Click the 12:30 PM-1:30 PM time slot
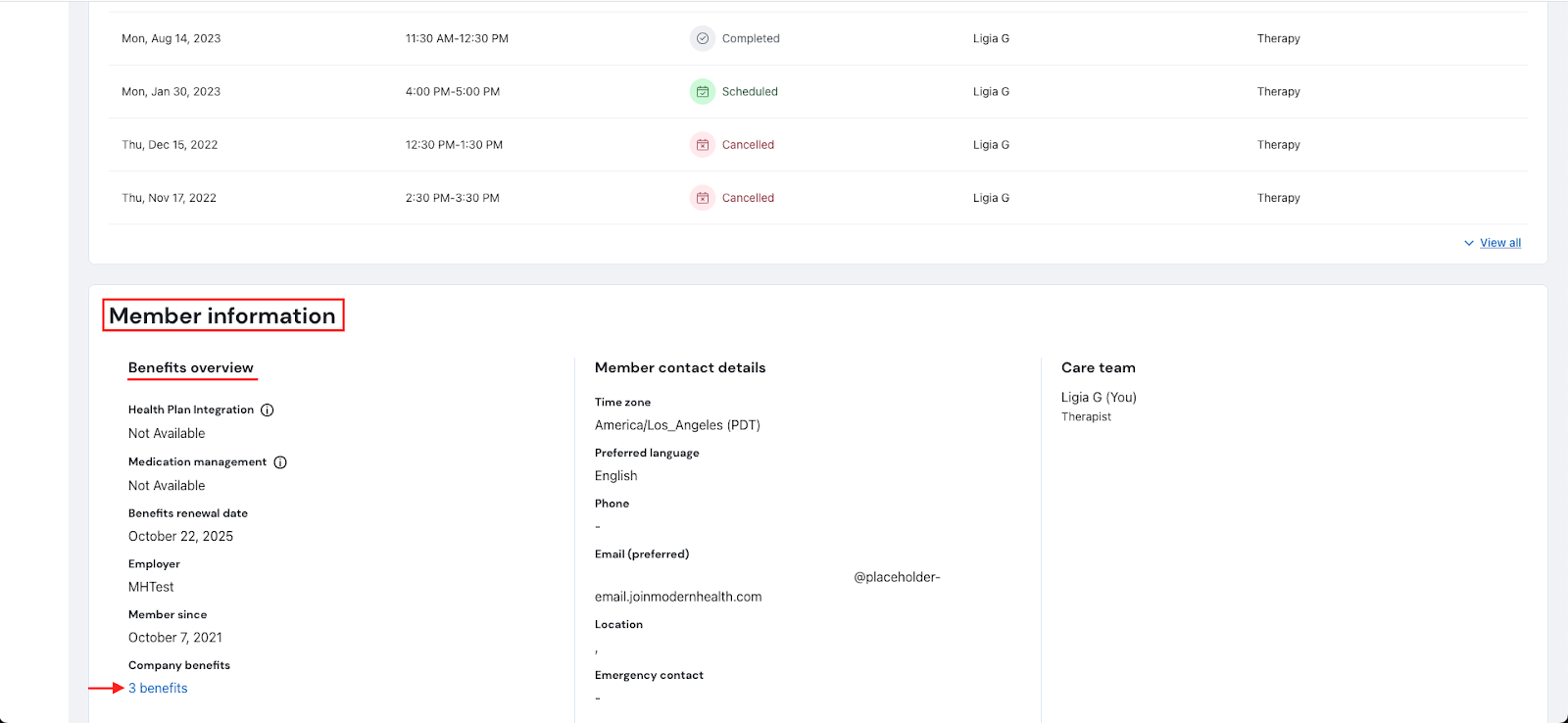Screen dimensions: 1568x723 coord(454,144)
